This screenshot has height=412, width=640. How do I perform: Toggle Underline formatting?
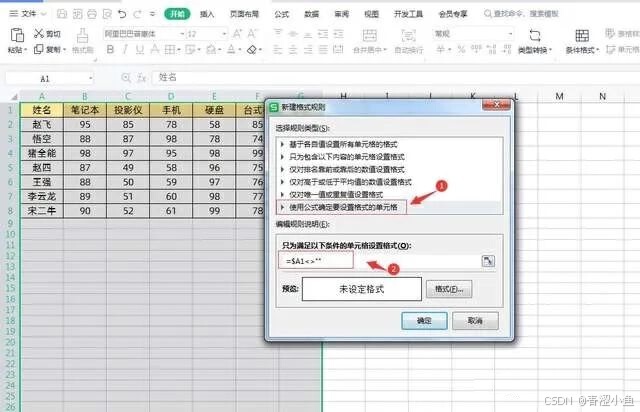pyautogui.click(x=140, y=50)
